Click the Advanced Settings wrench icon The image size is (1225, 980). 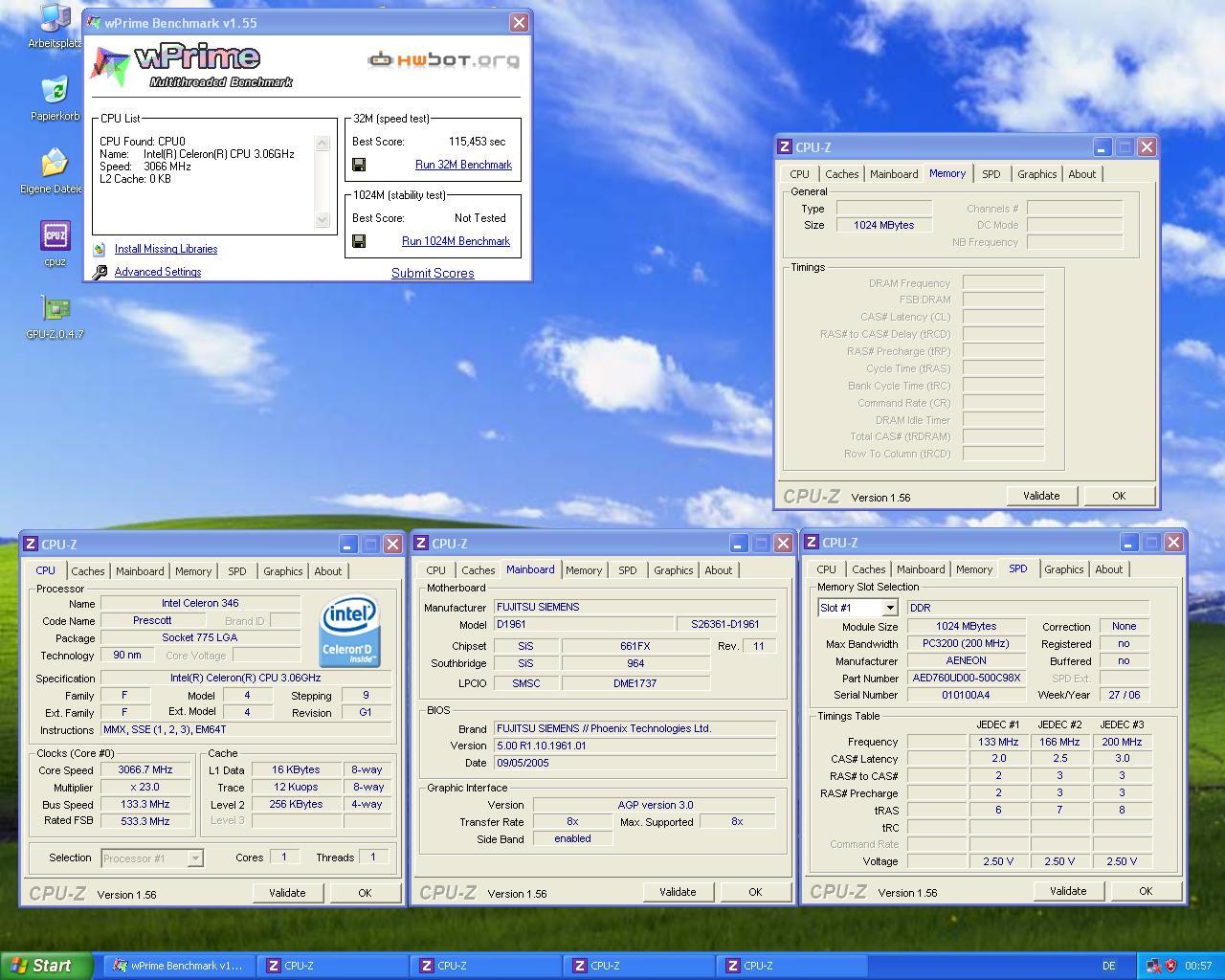[100, 273]
